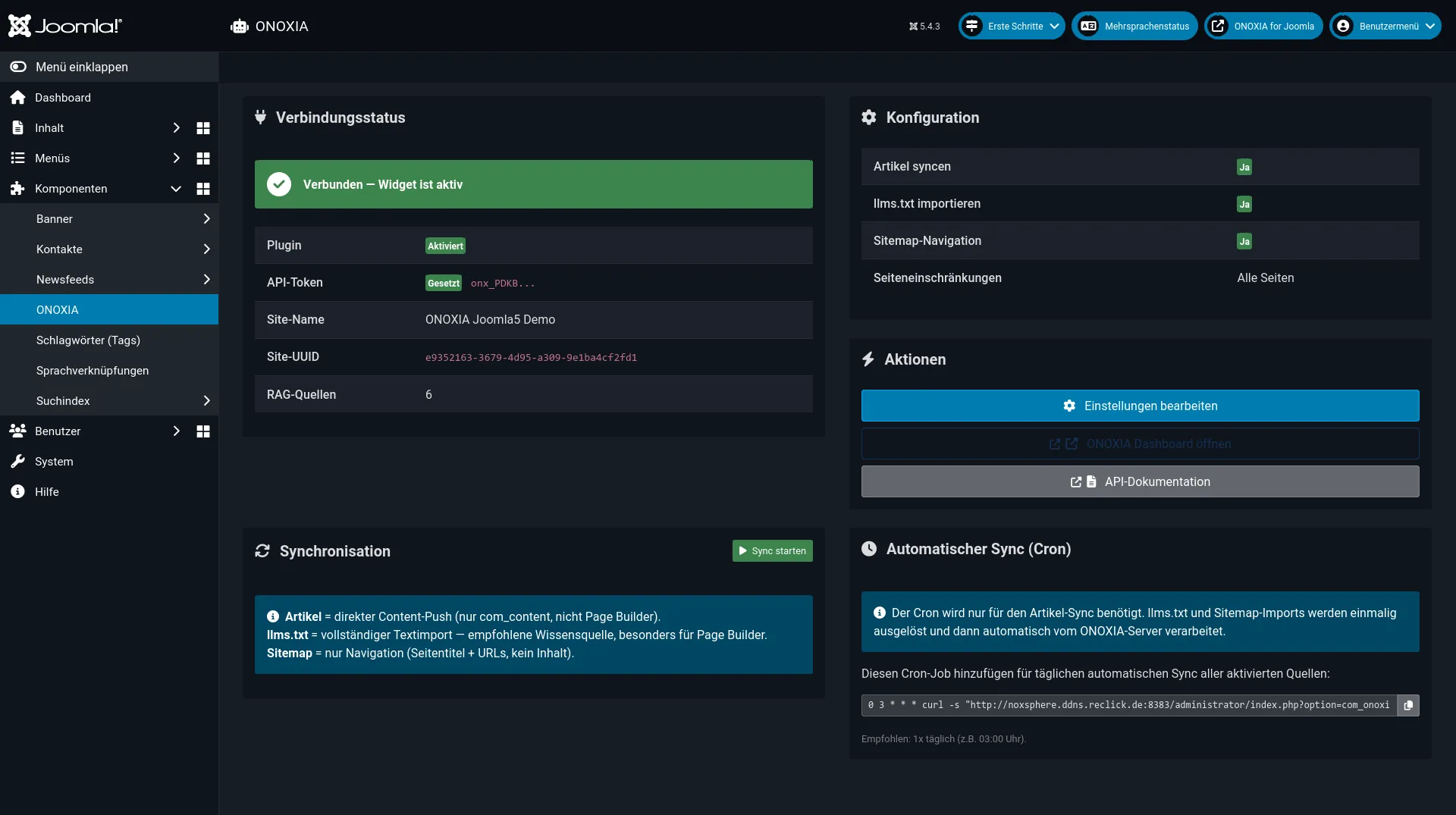This screenshot has width=1456, height=815.
Task: Click the sync arrows icon beside Synchronisation
Action: [x=262, y=551]
